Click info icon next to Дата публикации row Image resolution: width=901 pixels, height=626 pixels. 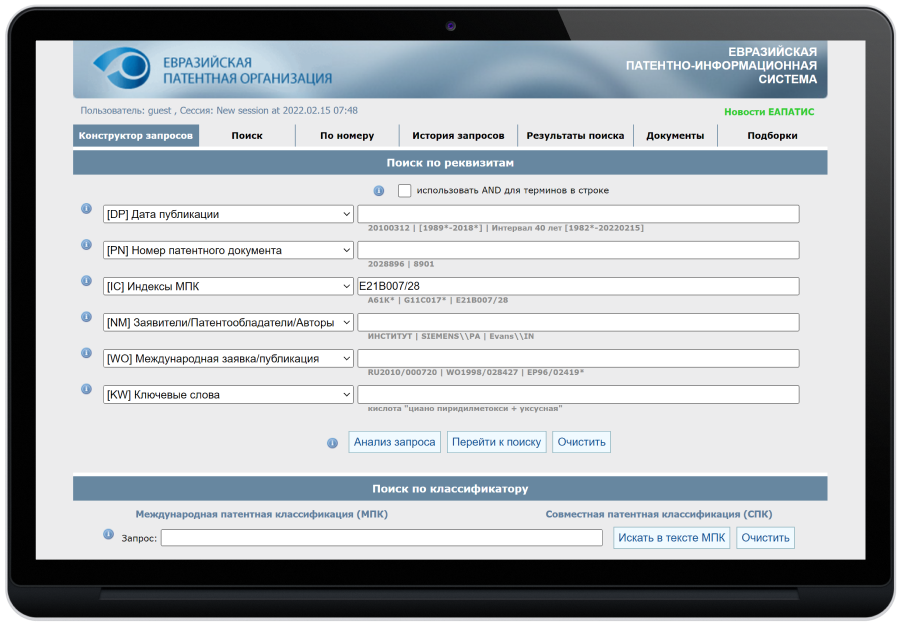(x=86, y=209)
